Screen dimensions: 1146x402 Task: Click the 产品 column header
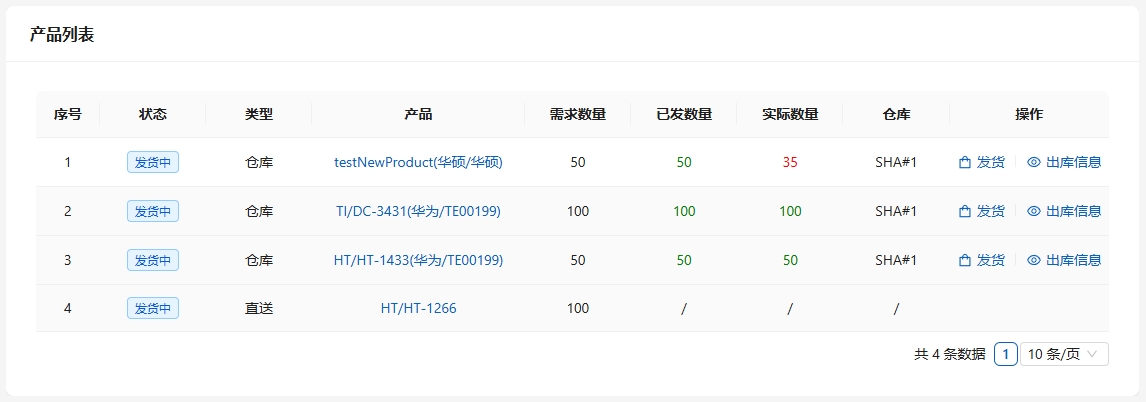click(418, 114)
